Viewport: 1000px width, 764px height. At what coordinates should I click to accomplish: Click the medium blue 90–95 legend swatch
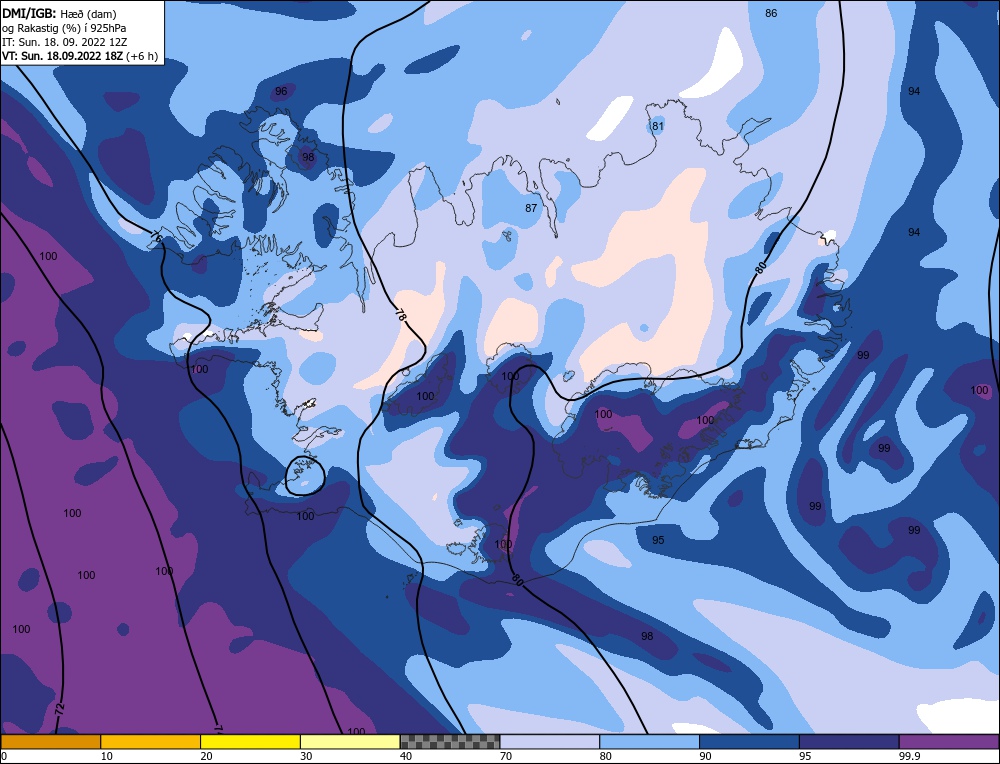pyautogui.click(x=749, y=742)
